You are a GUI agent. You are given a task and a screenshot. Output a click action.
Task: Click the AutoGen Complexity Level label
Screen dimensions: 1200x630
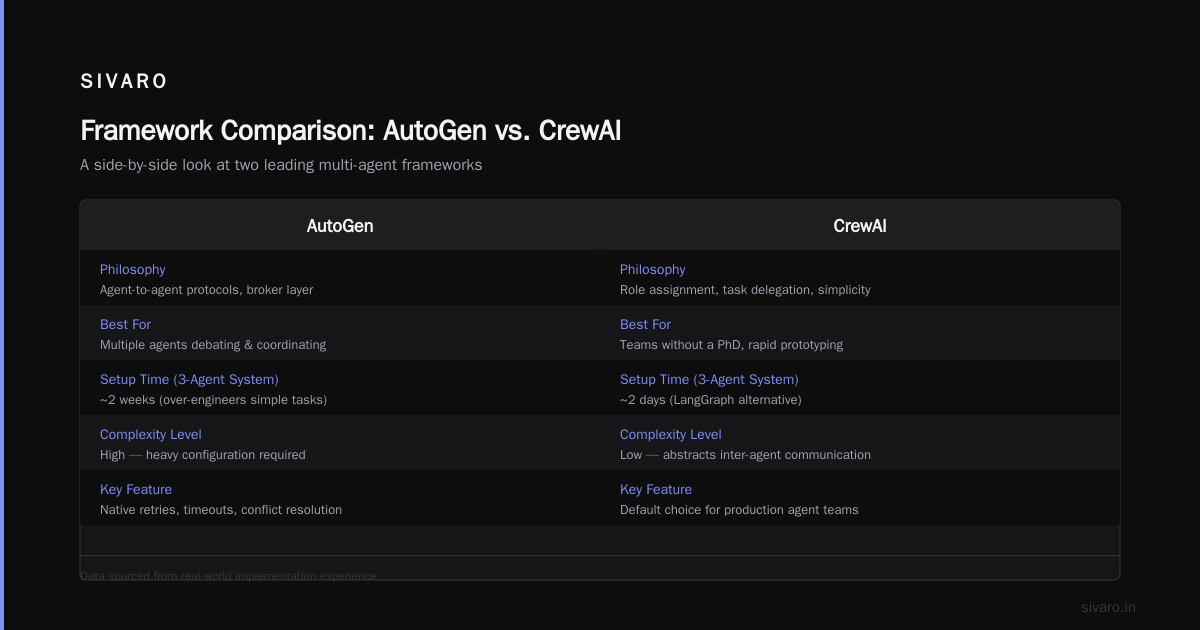click(151, 435)
